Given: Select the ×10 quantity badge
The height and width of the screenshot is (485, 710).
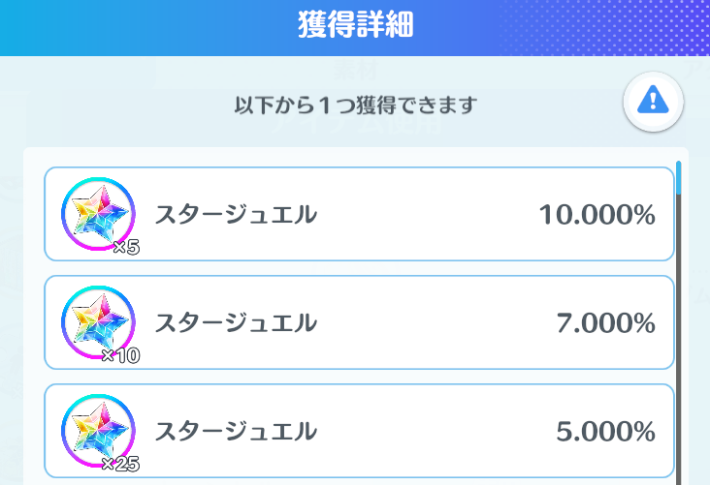Looking at the screenshot, I should click(x=122, y=356).
